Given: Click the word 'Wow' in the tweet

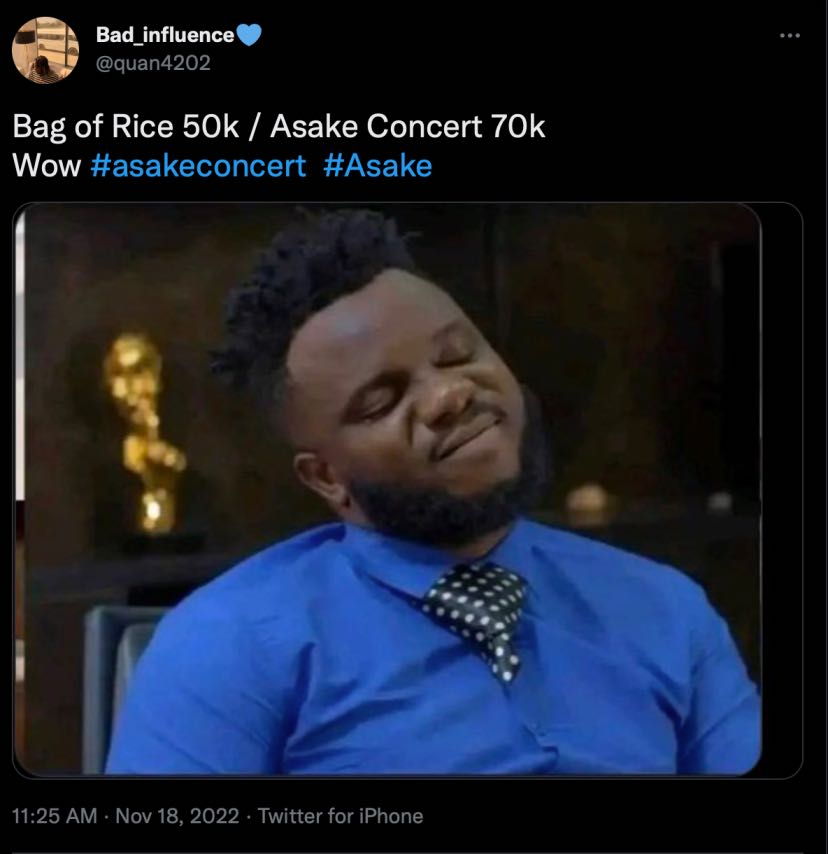Looking at the screenshot, I should 46,166.
